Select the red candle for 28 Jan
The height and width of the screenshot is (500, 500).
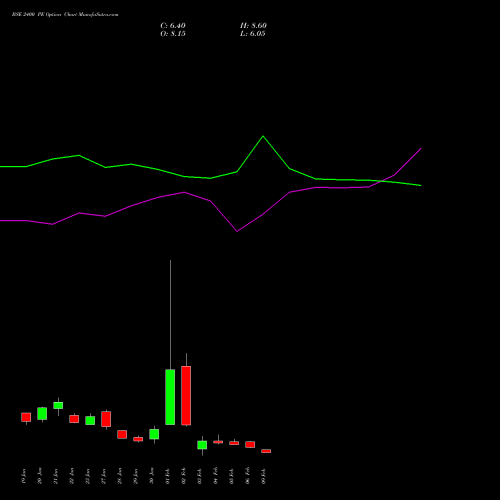(x=122, y=434)
